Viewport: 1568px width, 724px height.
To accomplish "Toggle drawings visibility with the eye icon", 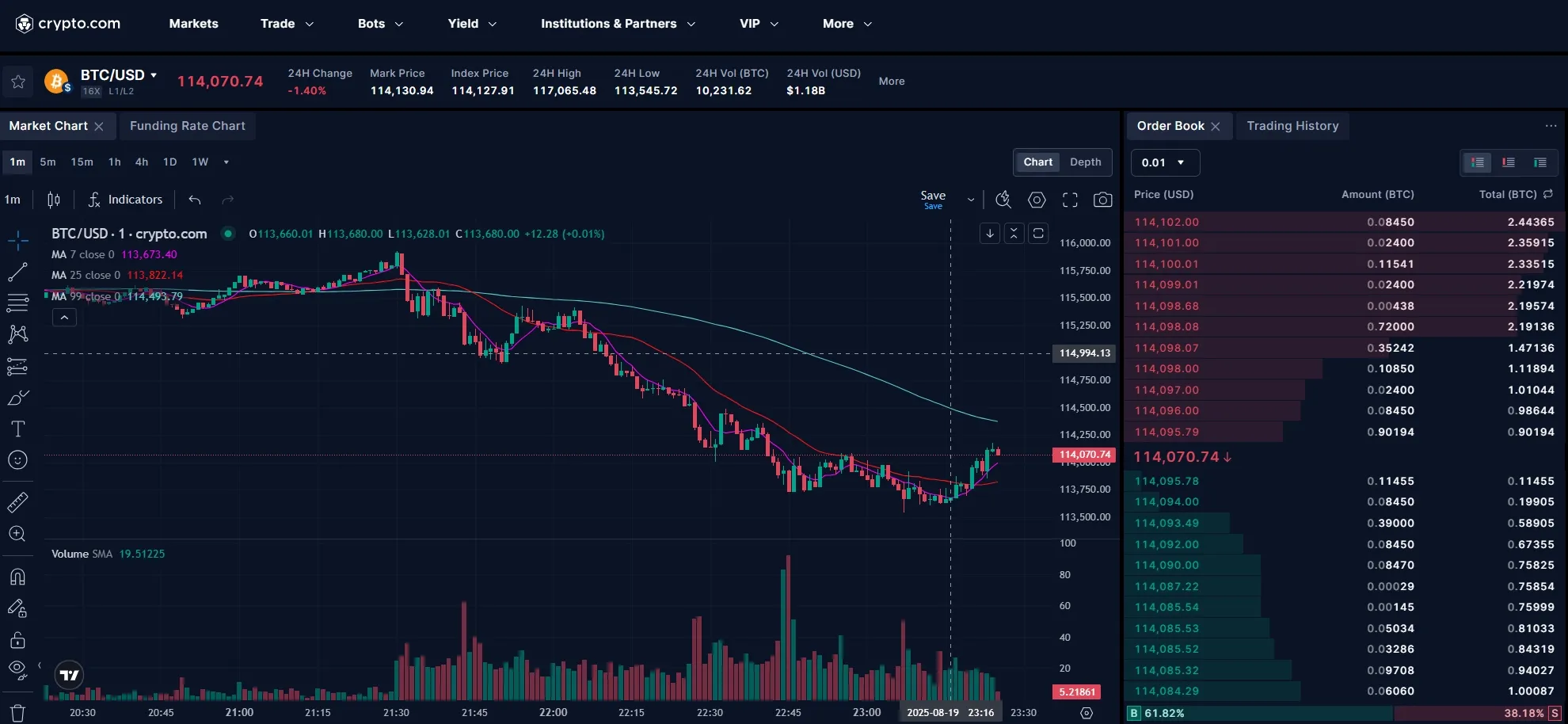I will (17, 670).
